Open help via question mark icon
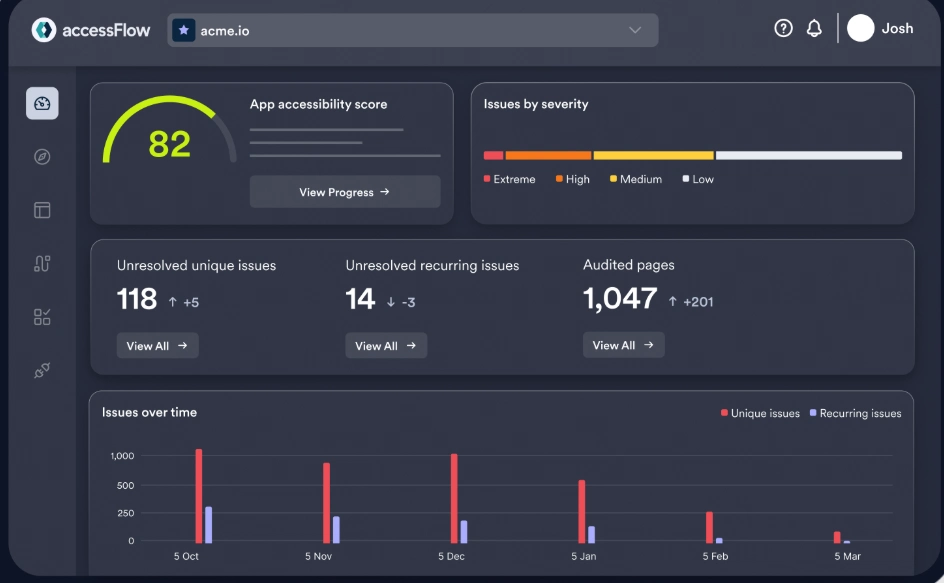 pos(783,28)
